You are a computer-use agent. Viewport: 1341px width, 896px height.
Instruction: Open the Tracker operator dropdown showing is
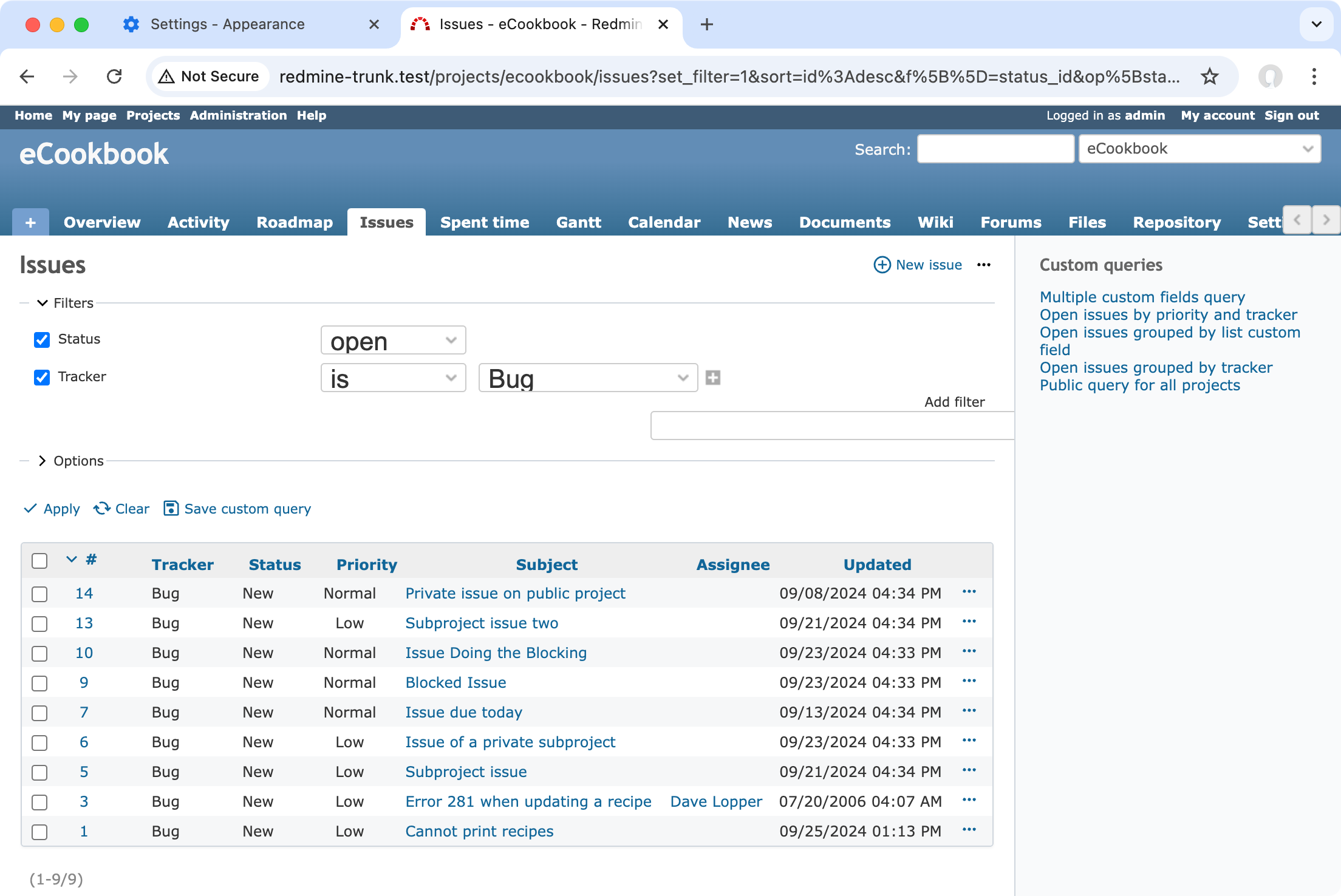[393, 378]
